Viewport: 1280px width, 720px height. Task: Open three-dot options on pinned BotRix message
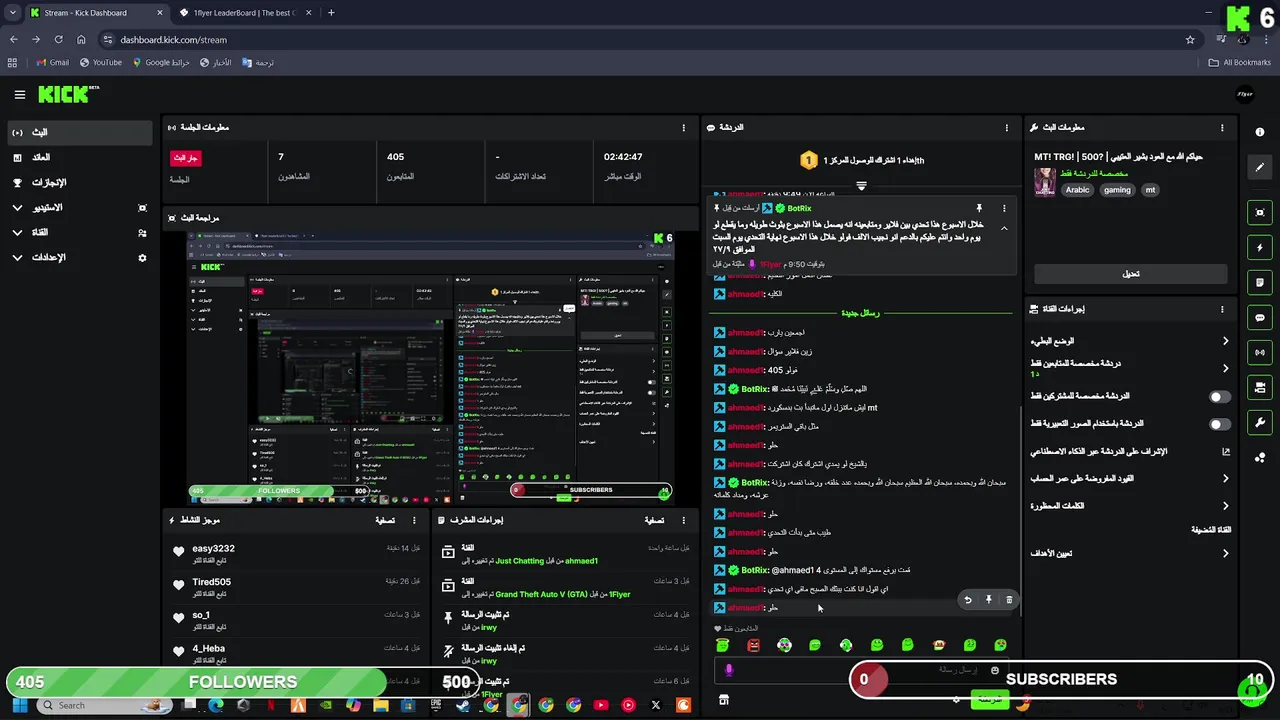[1004, 208]
